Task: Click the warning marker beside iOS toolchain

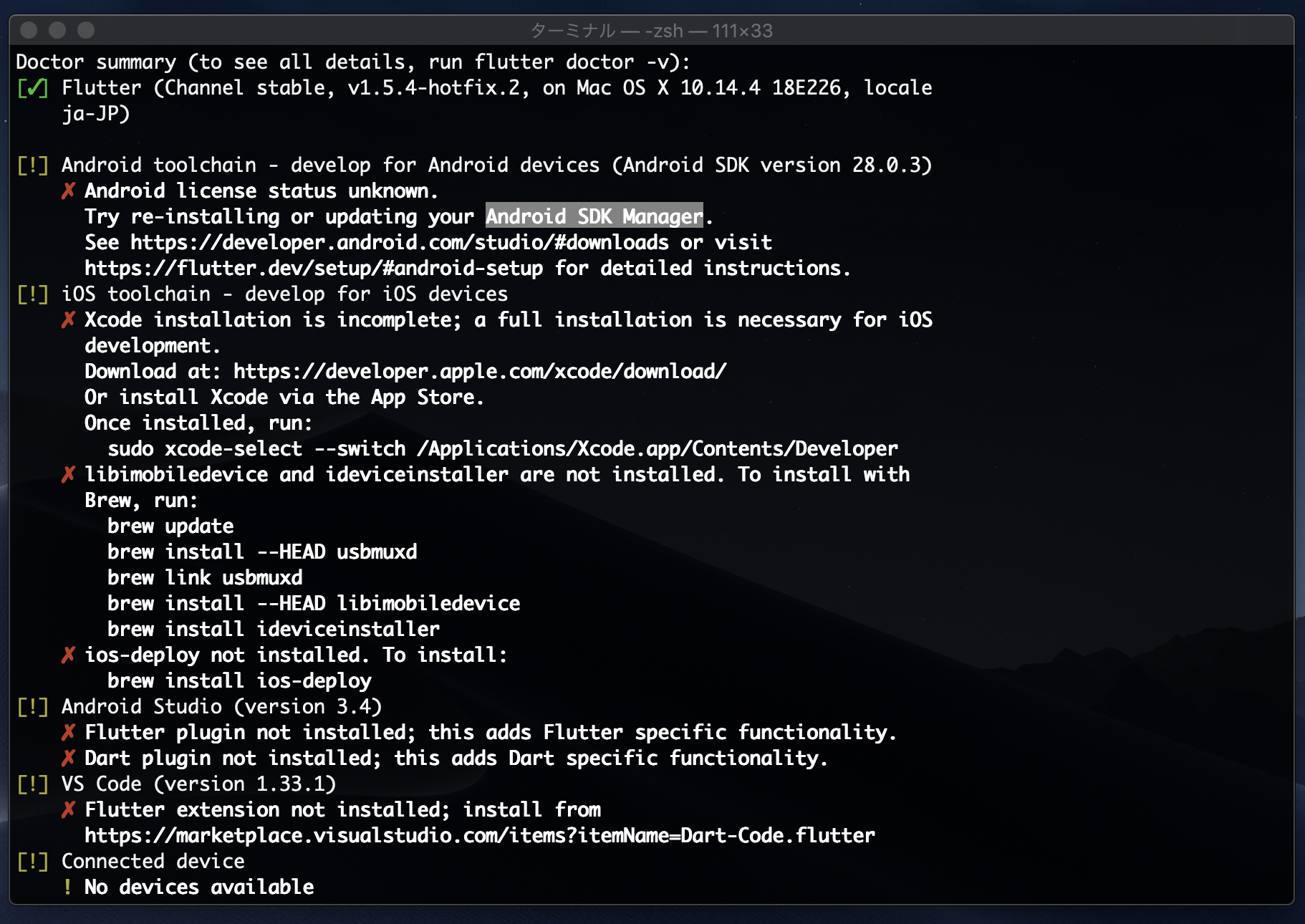Action: point(33,294)
